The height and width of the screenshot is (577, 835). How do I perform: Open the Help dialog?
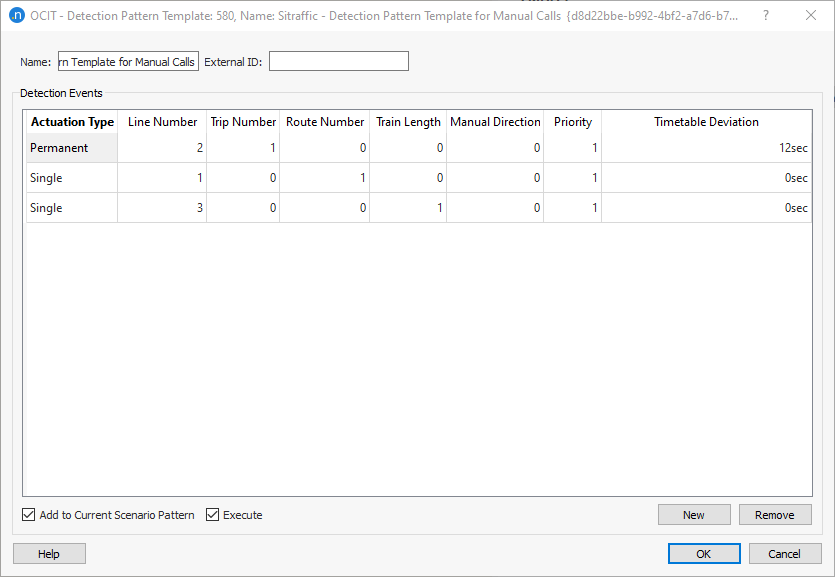[49, 553]
